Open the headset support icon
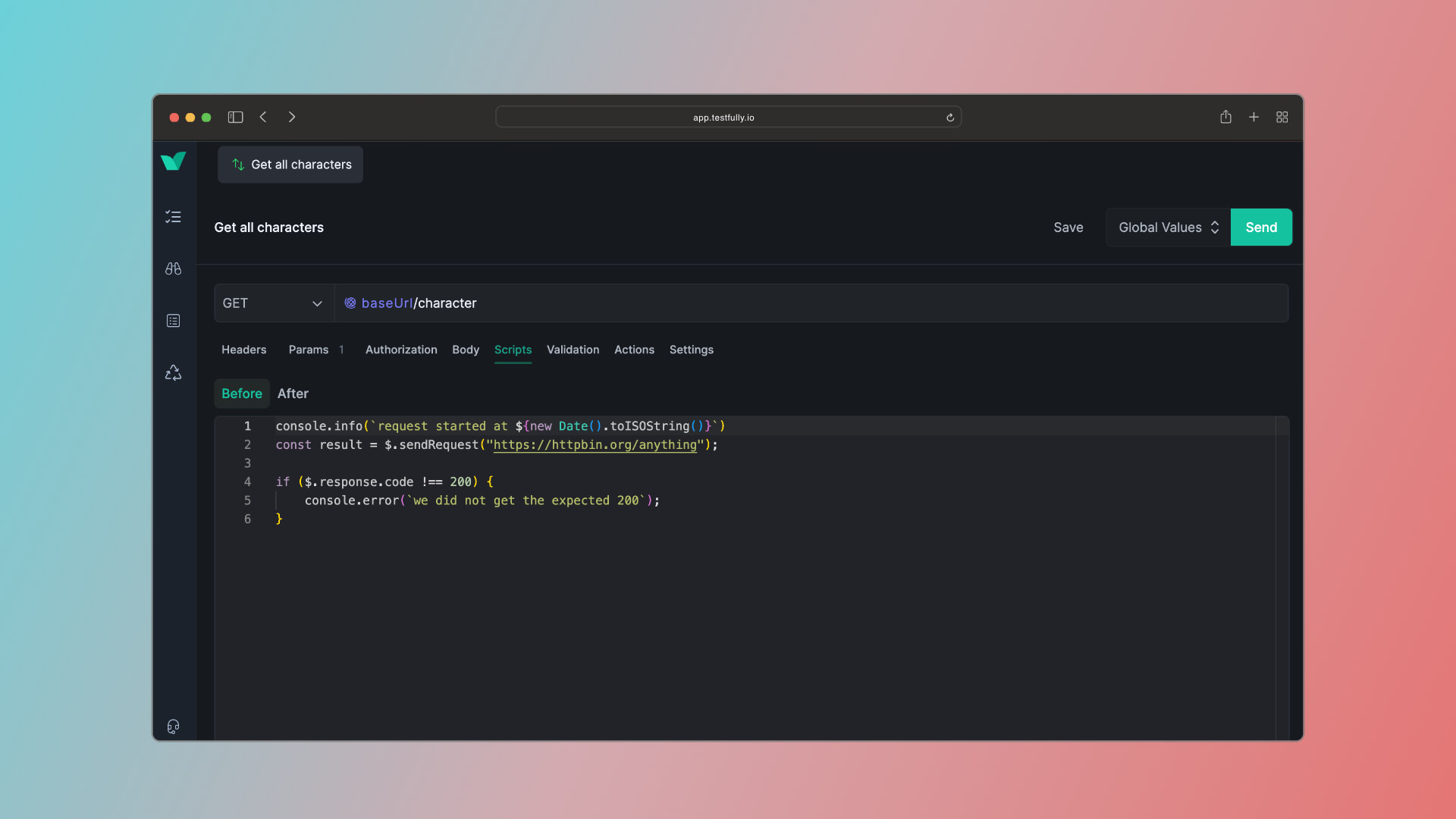Viewport: 1456px width, 819px height. click(x=173, y=726)
